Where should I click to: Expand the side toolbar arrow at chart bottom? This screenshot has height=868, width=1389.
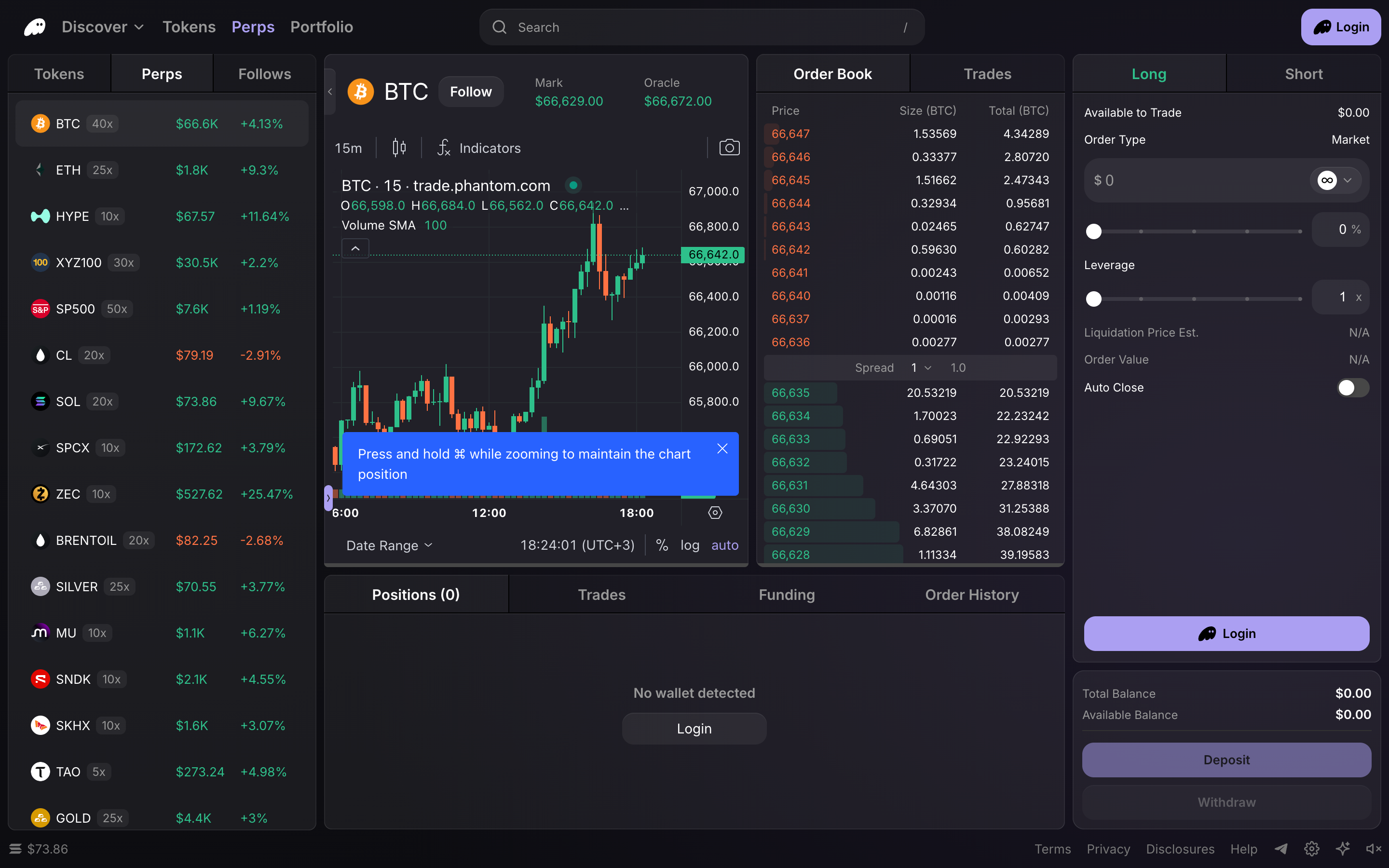click(328, 498)
